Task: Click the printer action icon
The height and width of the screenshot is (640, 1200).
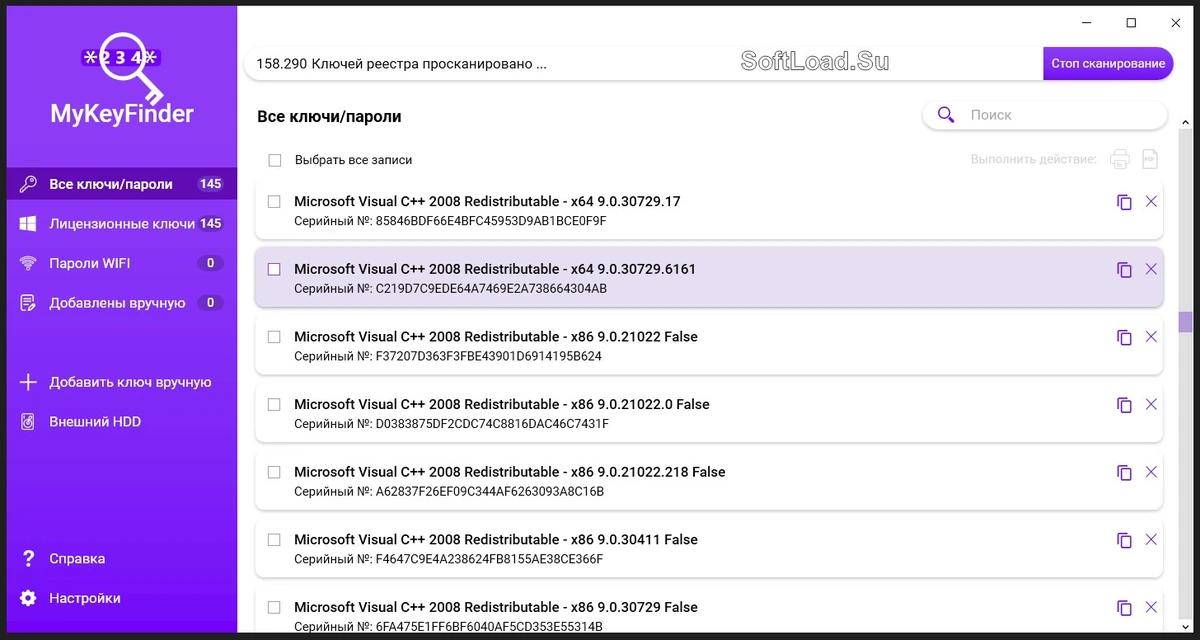Action: click(x=1120, y=159)
